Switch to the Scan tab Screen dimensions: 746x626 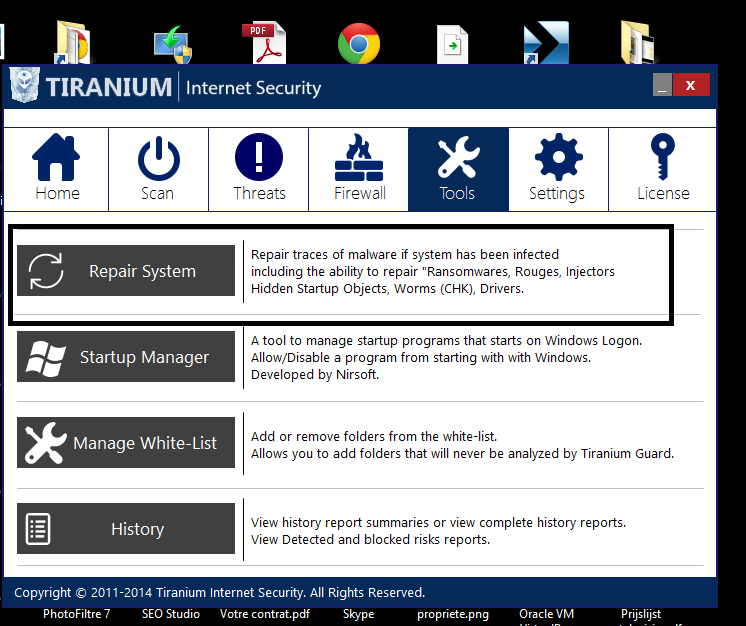point(158,169)
